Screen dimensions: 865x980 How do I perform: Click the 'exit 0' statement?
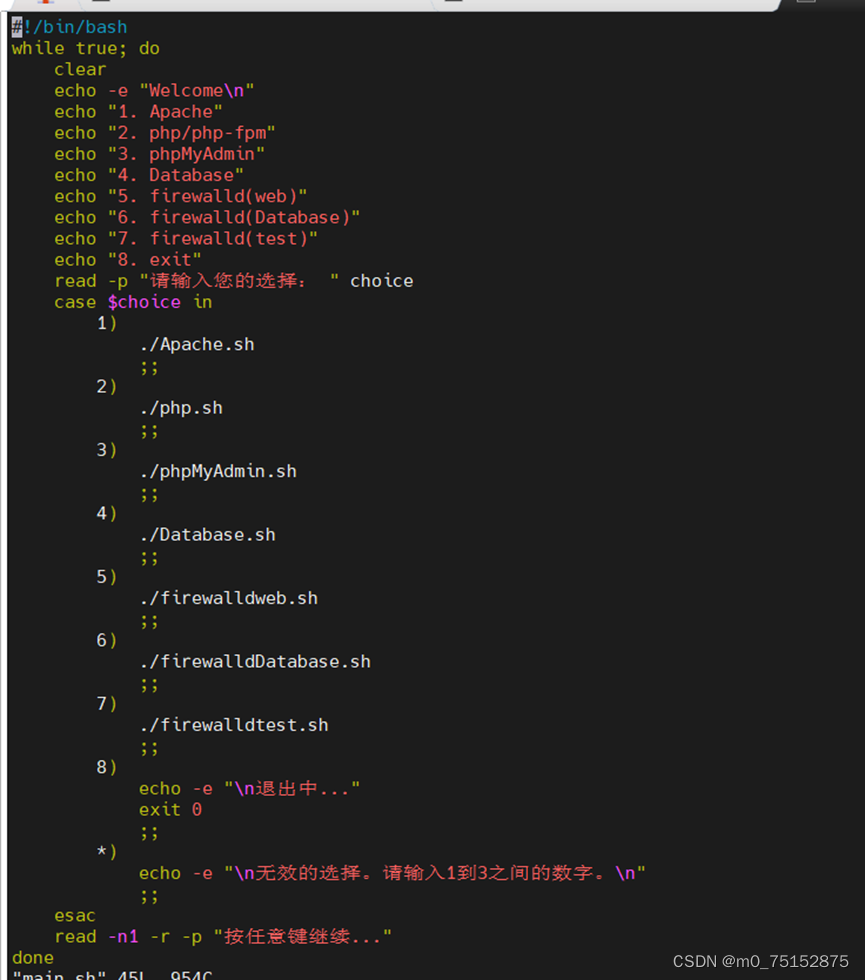(170, 809)
